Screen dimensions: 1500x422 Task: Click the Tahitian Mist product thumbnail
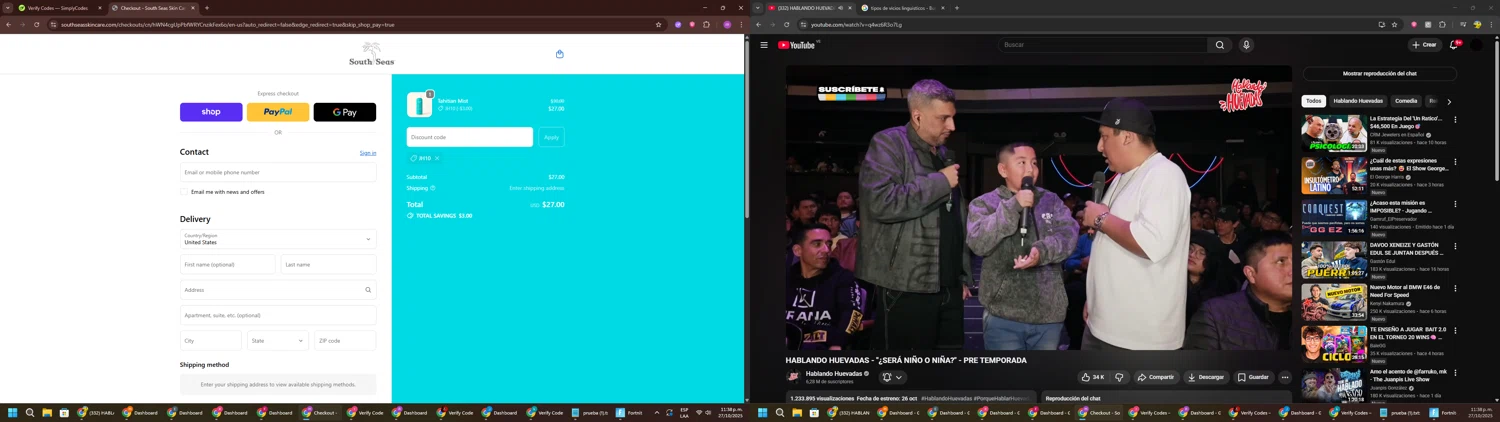[x=419, y=104]
